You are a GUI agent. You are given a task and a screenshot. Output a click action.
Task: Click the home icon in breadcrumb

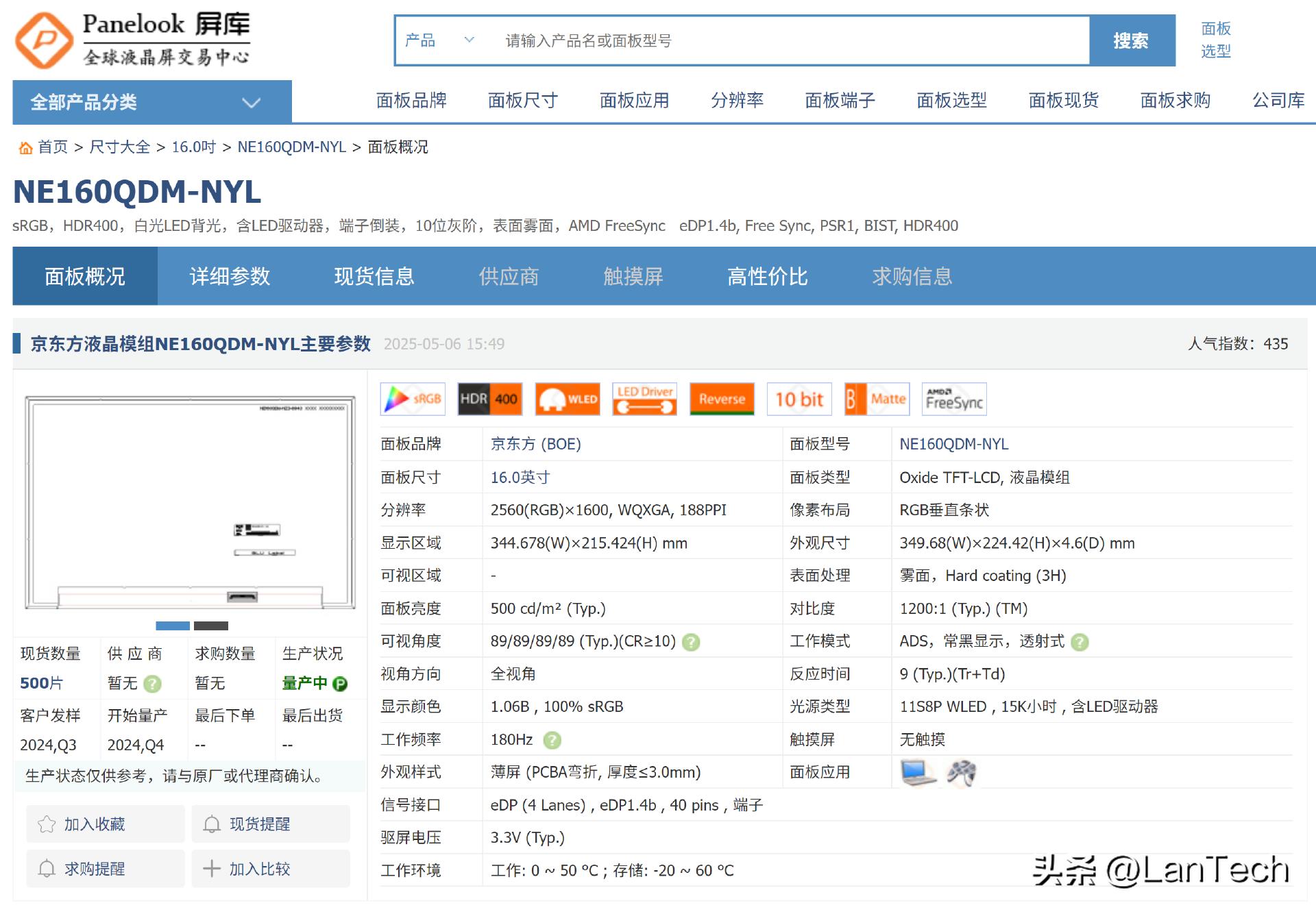pyautogui.click(x=26, y=148)
